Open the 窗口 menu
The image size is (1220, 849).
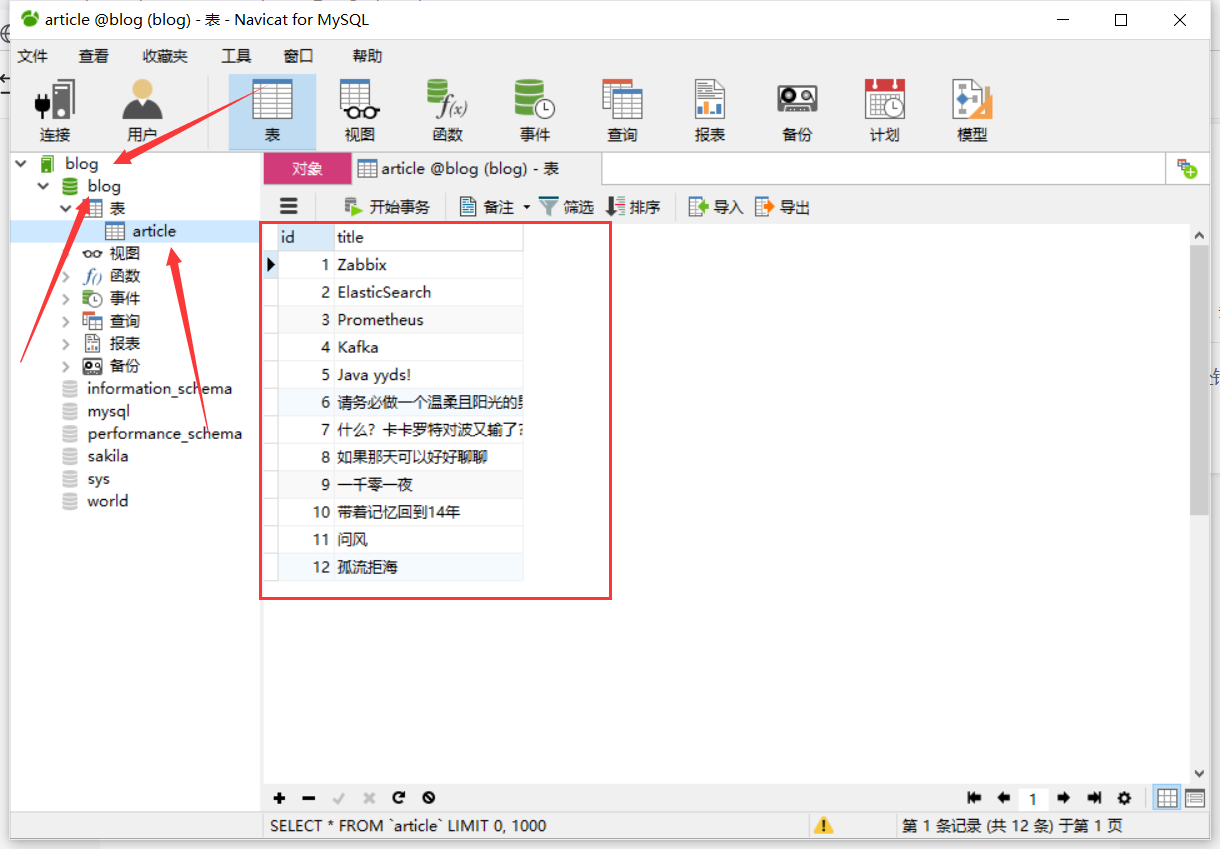point(298,56)
